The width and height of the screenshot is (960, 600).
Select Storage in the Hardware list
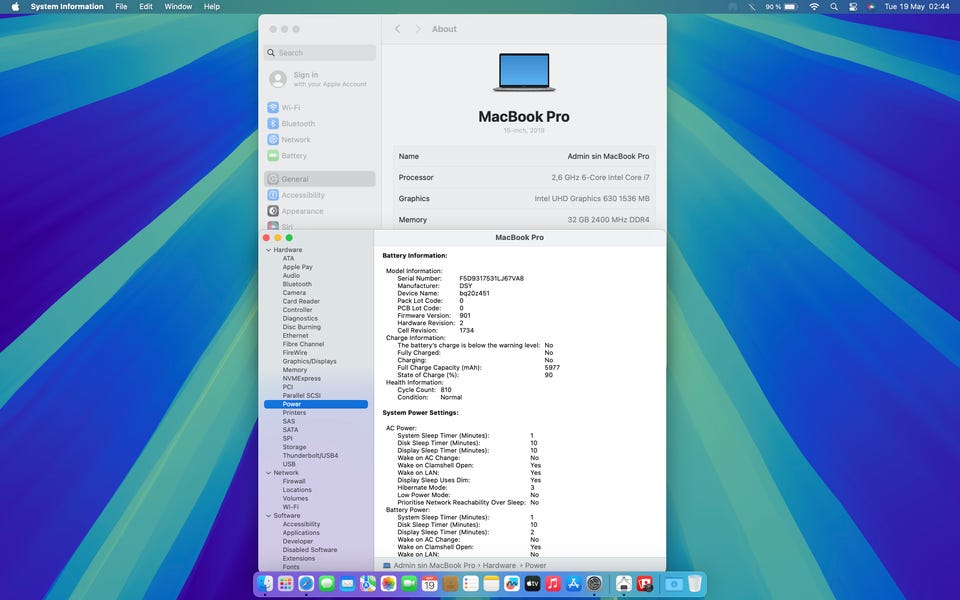pyautogui.click(x=294, y=447)
